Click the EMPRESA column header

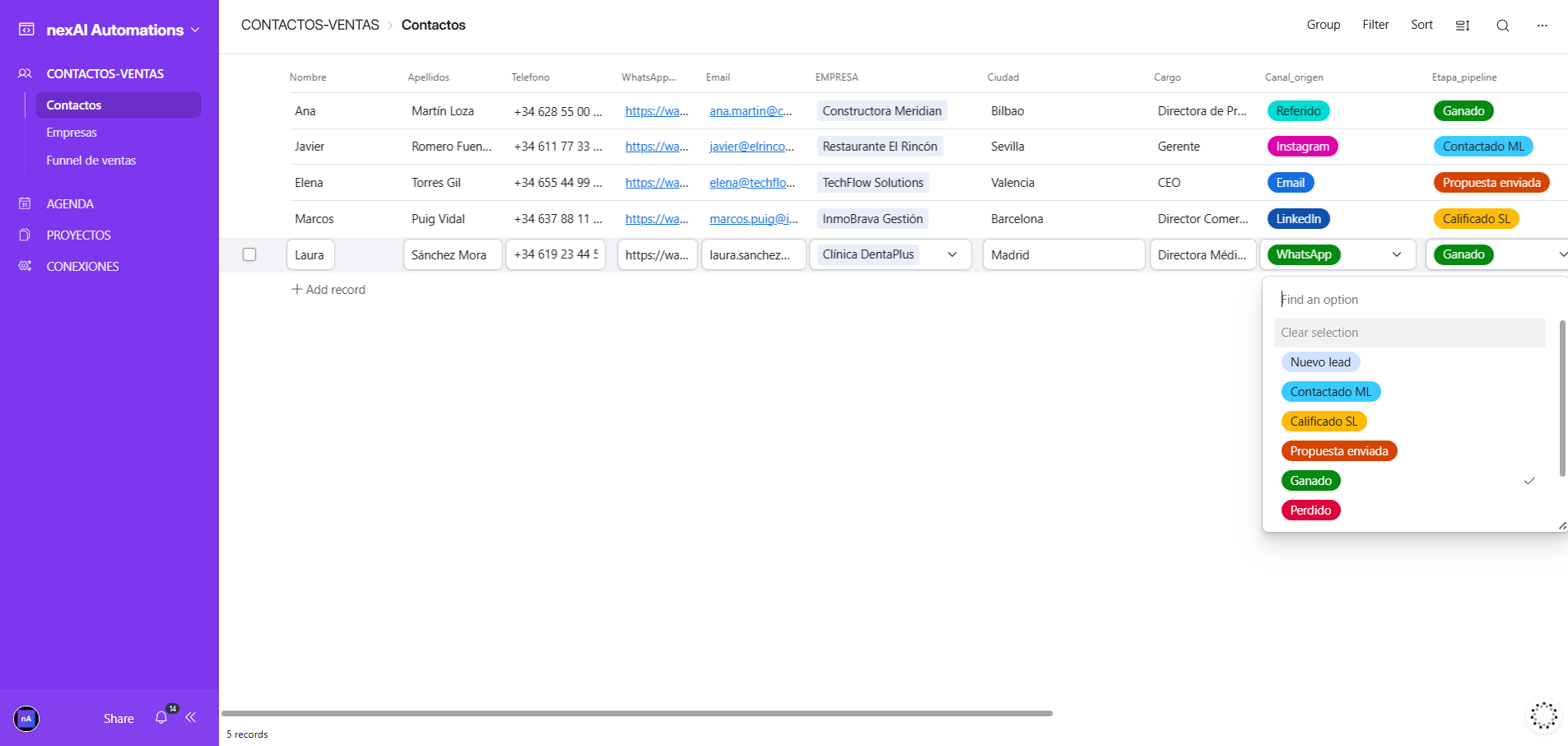point(836,77)
